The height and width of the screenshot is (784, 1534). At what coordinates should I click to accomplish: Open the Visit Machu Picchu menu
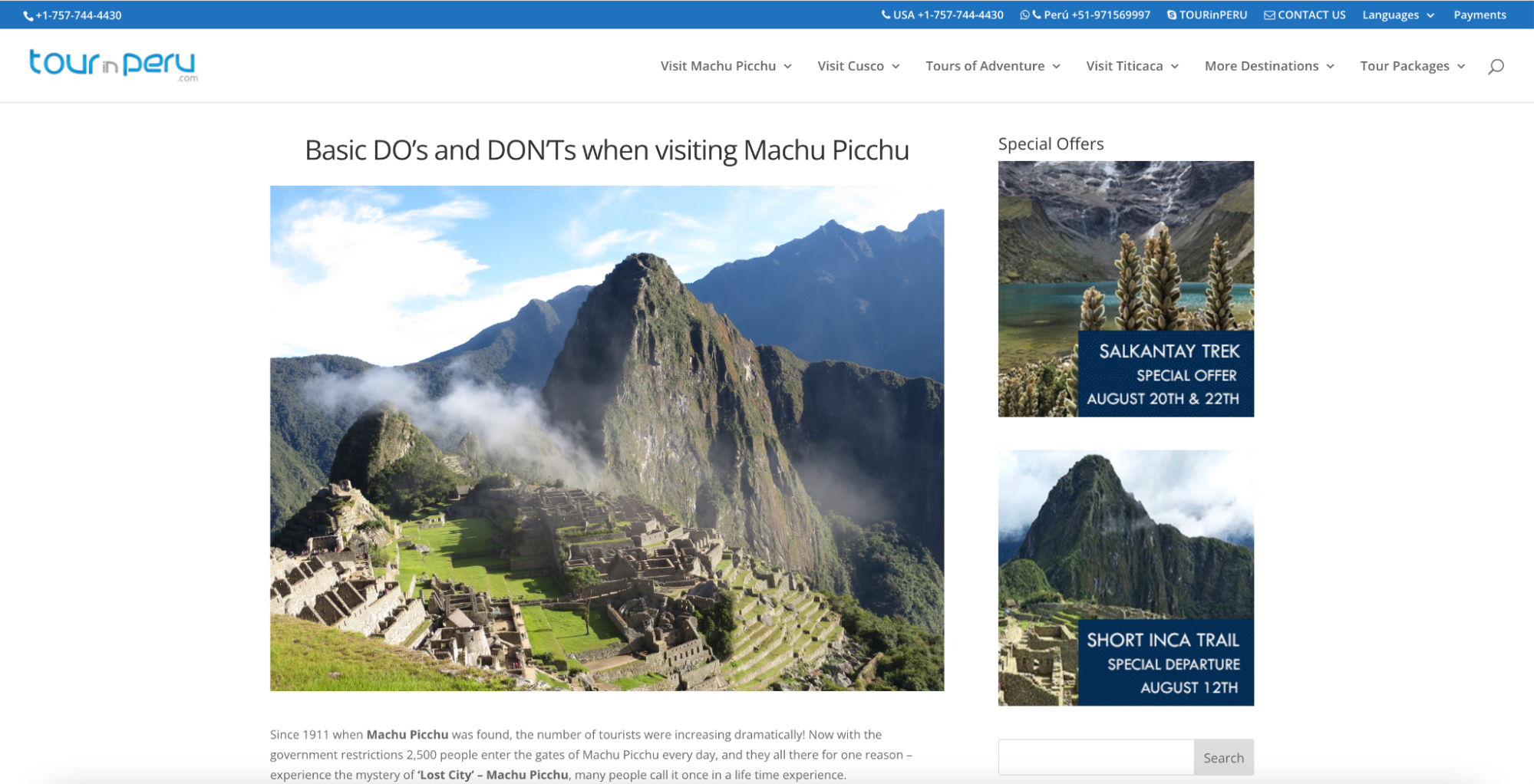point(725,66)
